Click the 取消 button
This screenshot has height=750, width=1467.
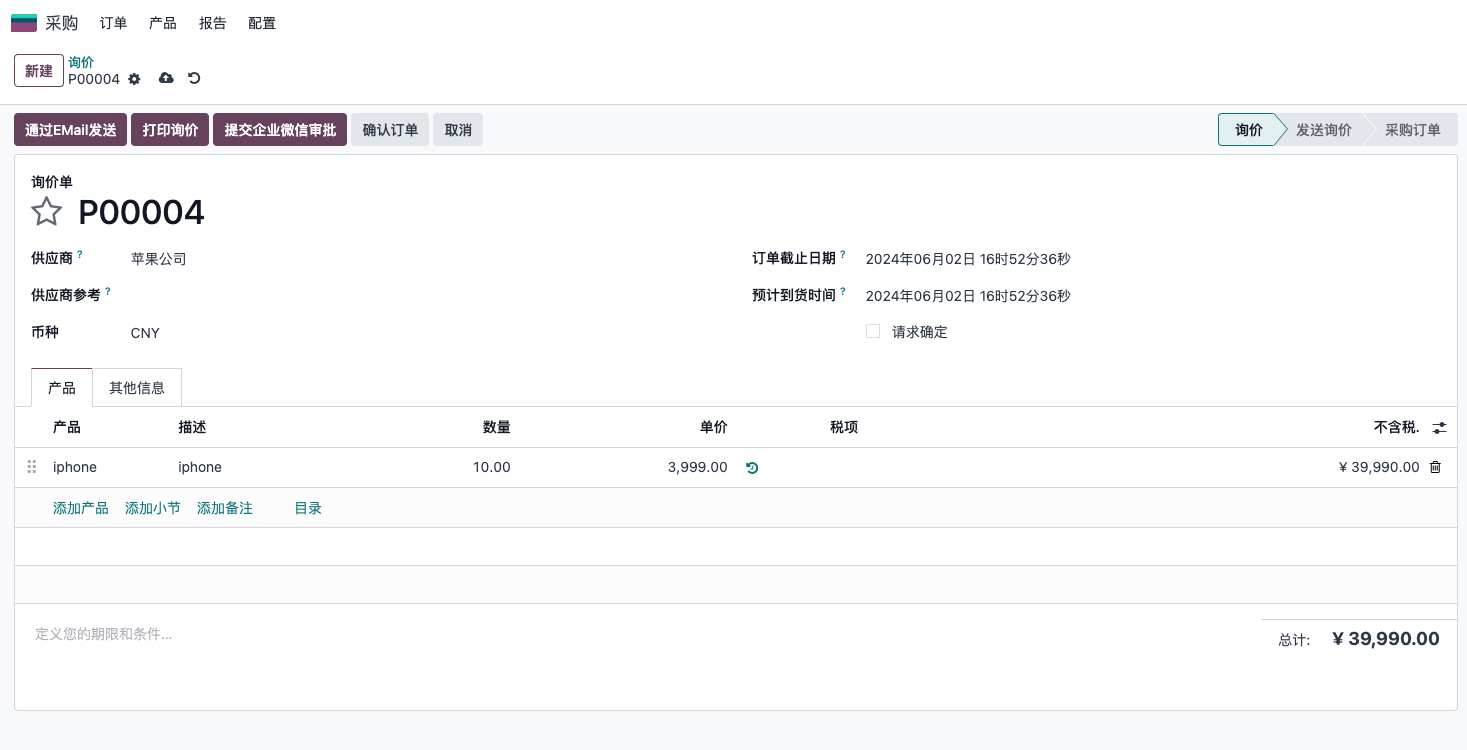(x=458, y=130)
